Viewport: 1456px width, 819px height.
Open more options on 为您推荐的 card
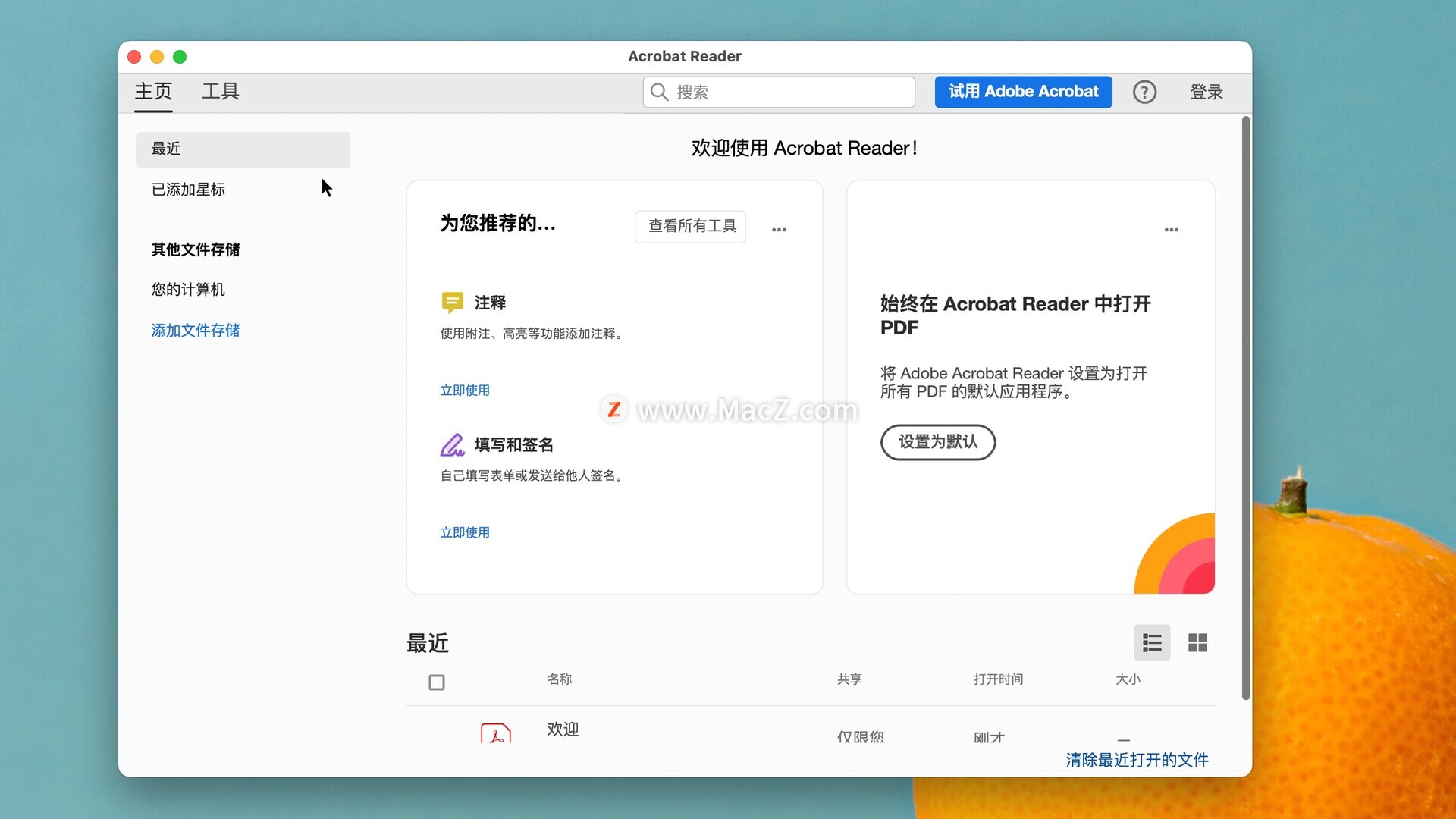tap(779, 229)
